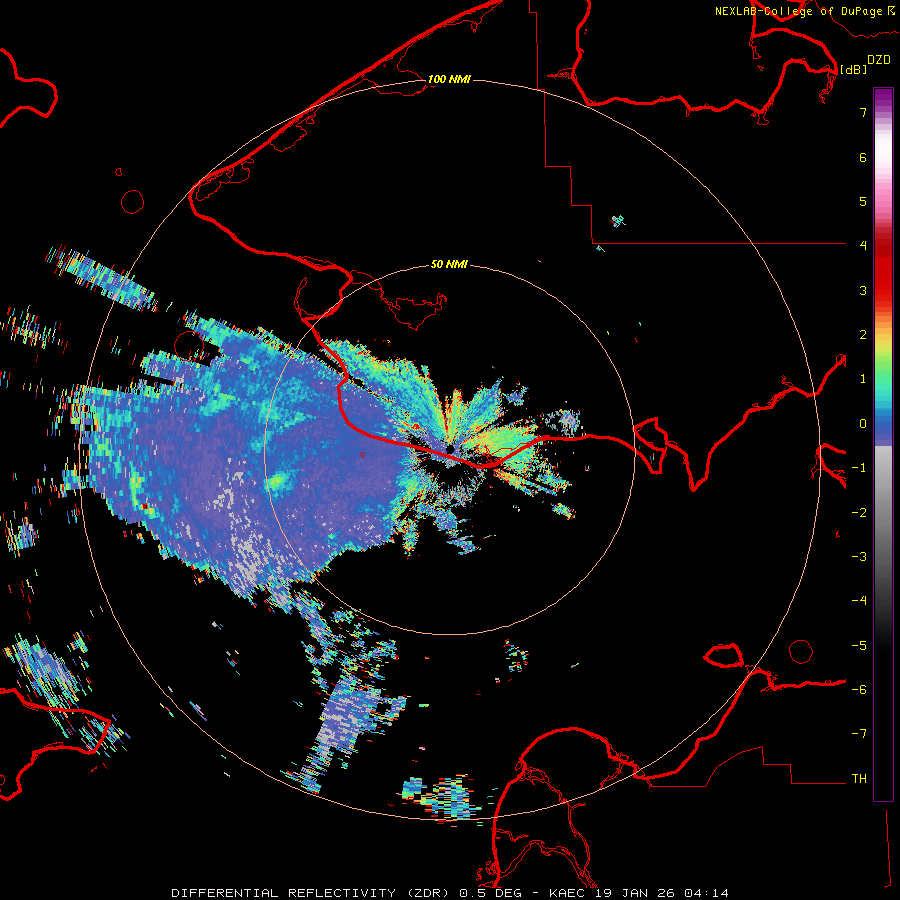Click the 'DZD' colorbar title
The image size is (900, 900).
[x=879, y=60]
